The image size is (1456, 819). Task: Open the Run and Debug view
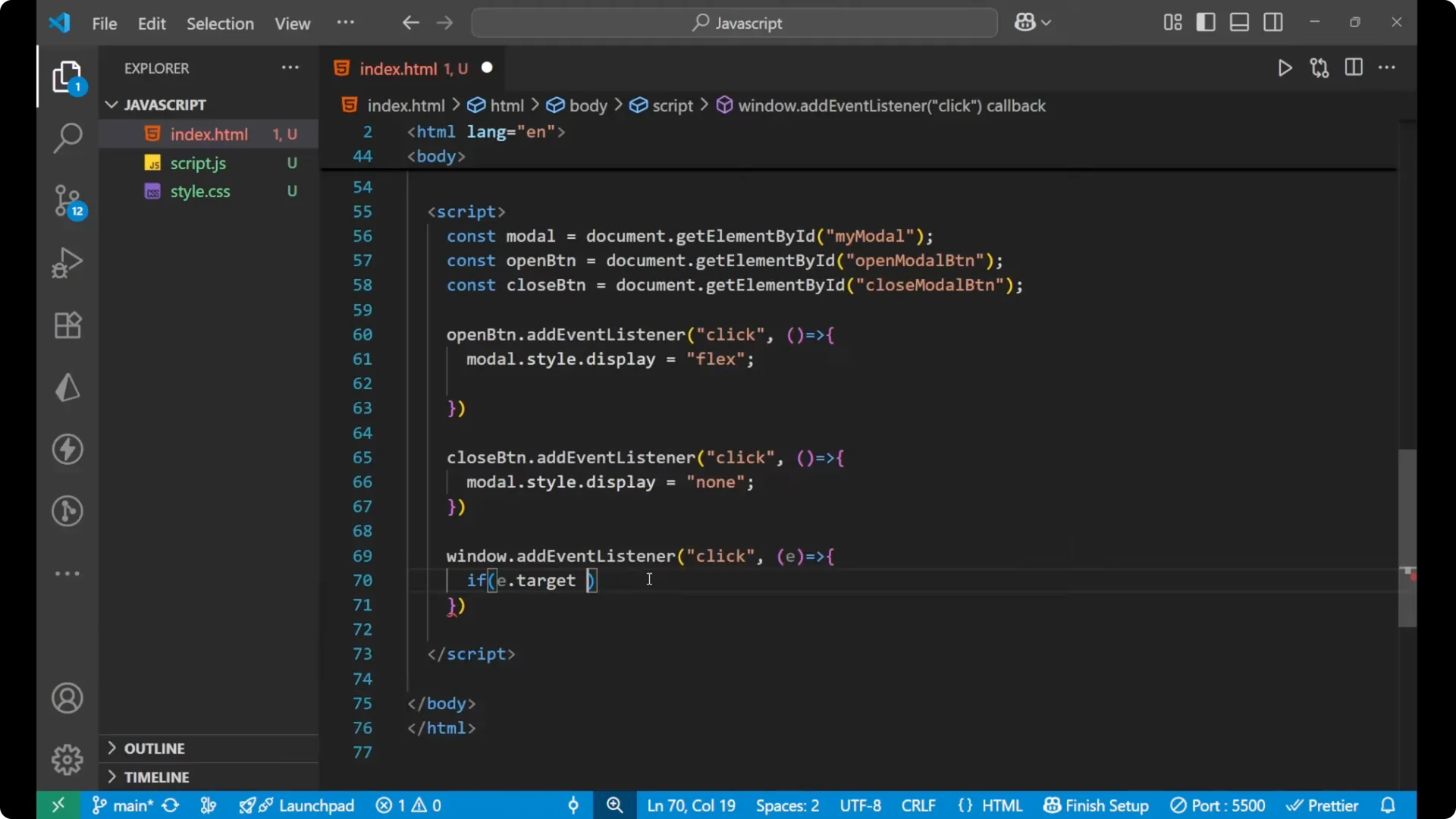(x=67, y=262)
